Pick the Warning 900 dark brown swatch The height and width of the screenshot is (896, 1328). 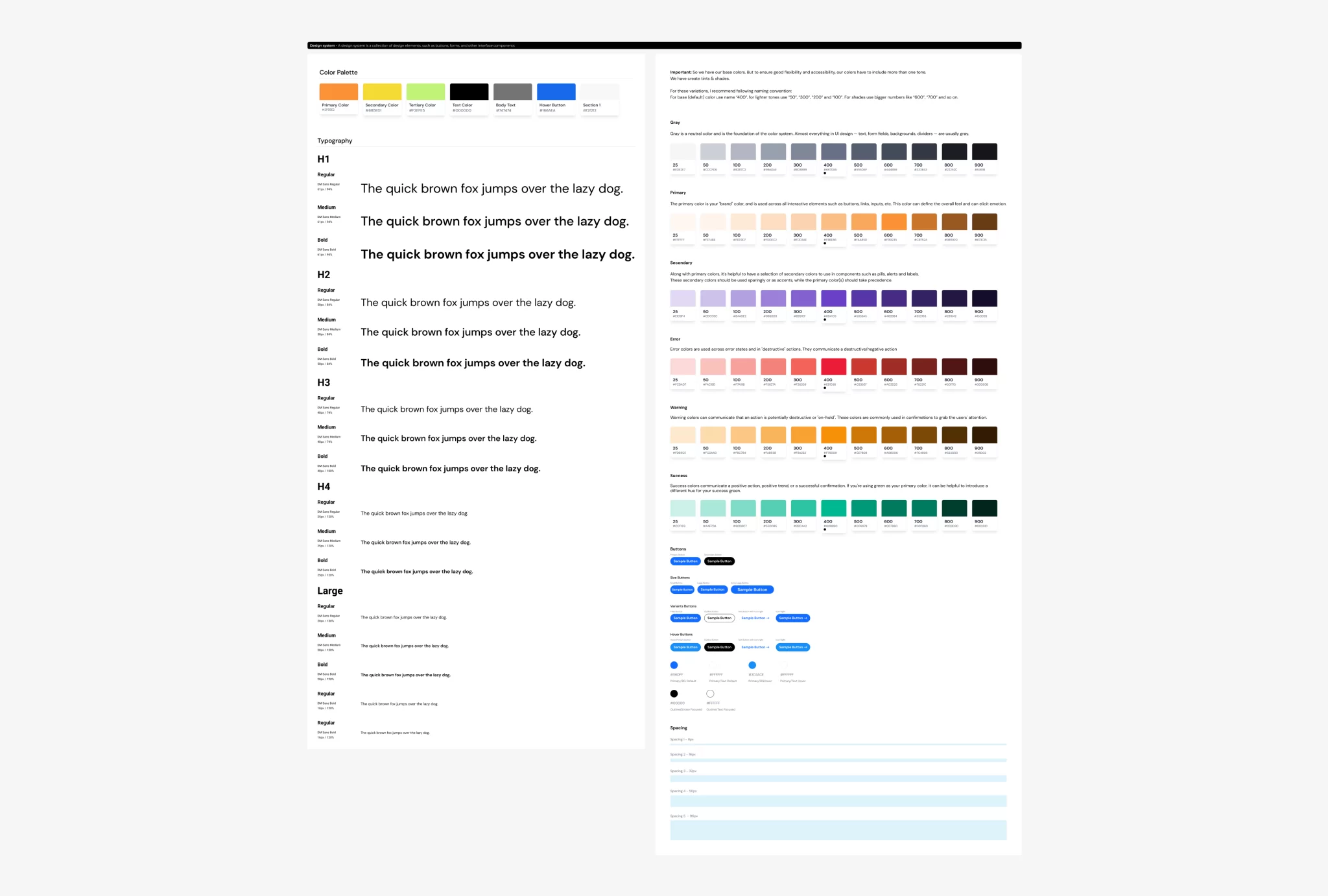(x=984, y=435)
